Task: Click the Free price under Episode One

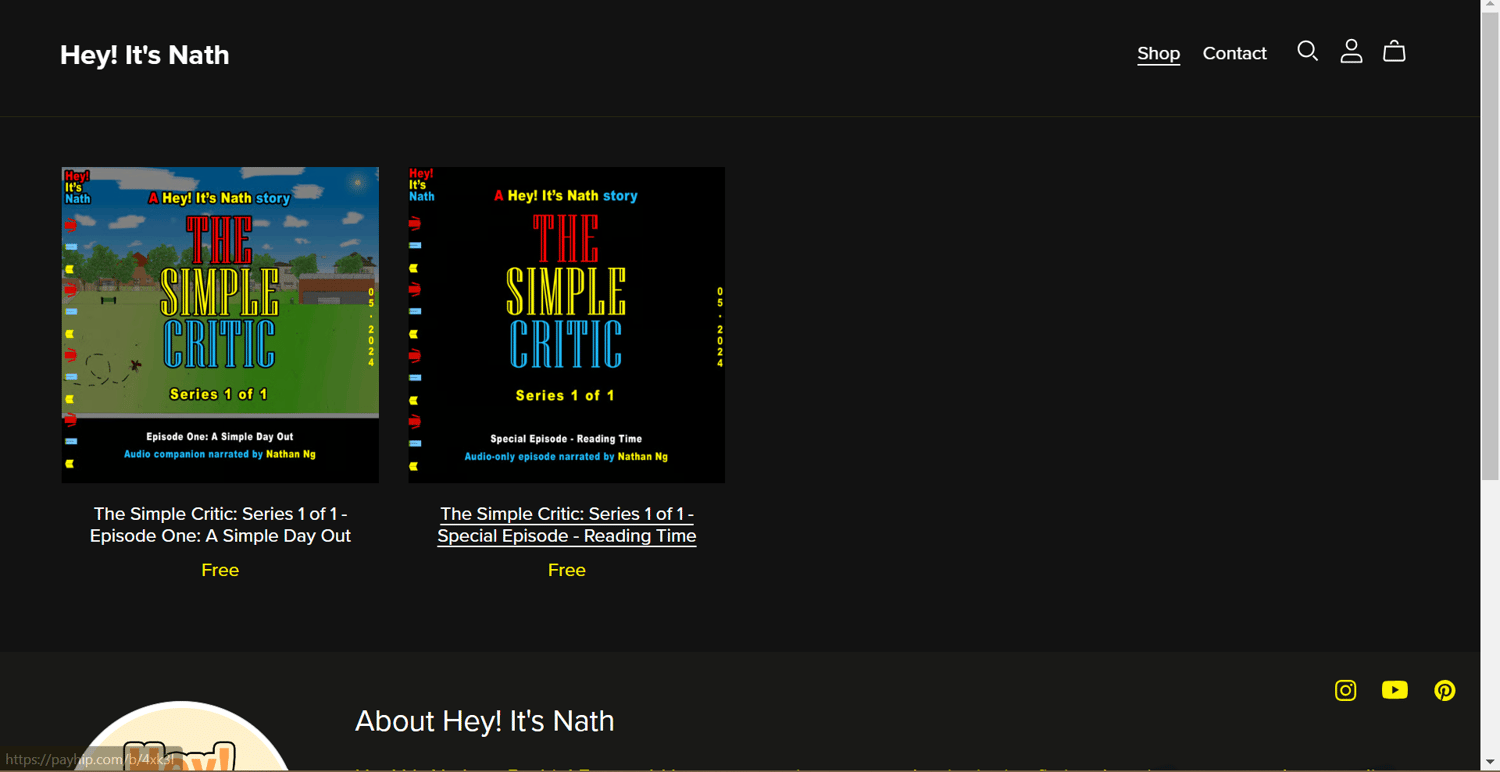Action: pos(220,570)
